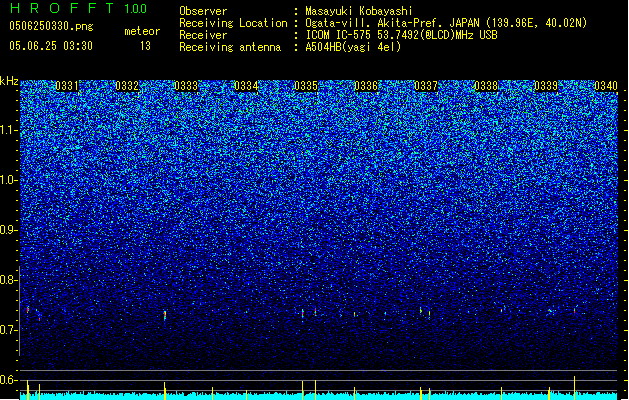Click the 0.6 kHz axis label

(8, 380)
